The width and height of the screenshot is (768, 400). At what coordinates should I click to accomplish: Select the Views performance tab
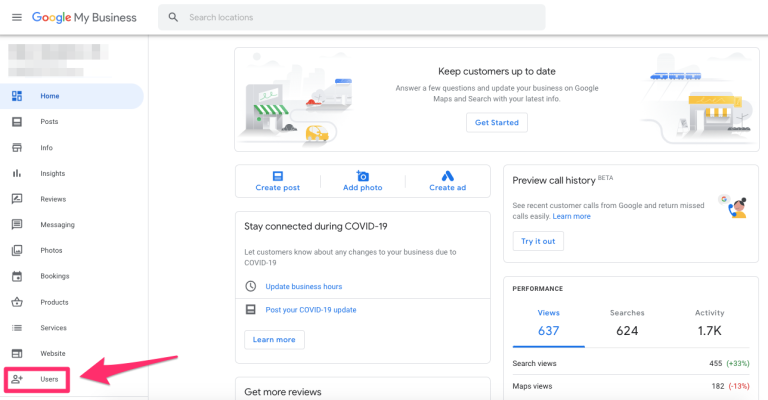tap(548, 323)
